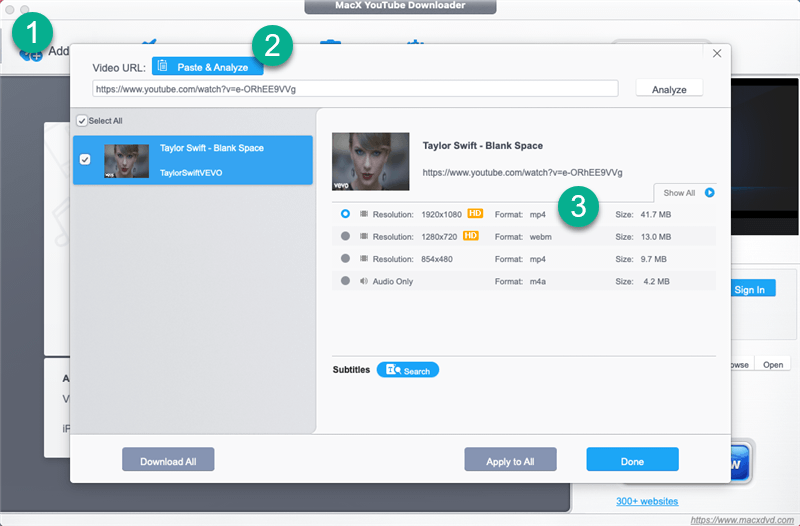
Task: Click the speaker icon on Audio Only row
Action: pos(363,281)
